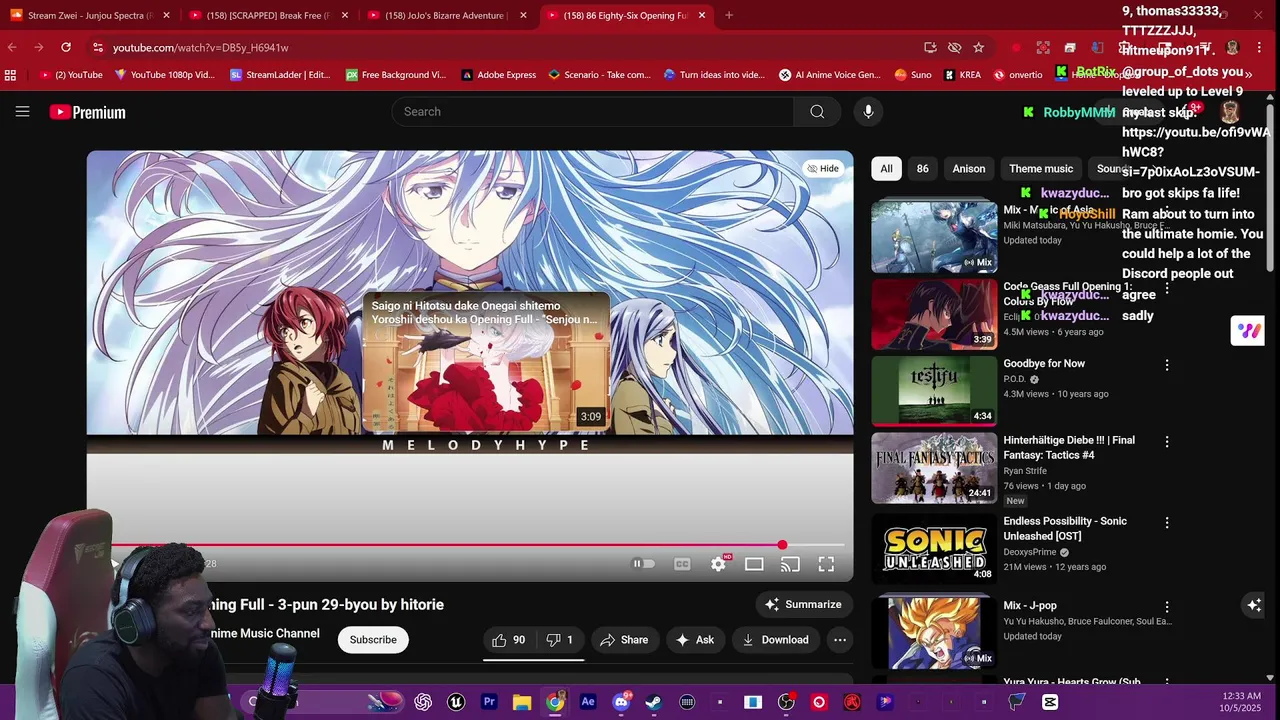Viewport: 1280px width, 720px height.
Task: Open File Explorer folder in taskbar
Action: coord(522,702)
